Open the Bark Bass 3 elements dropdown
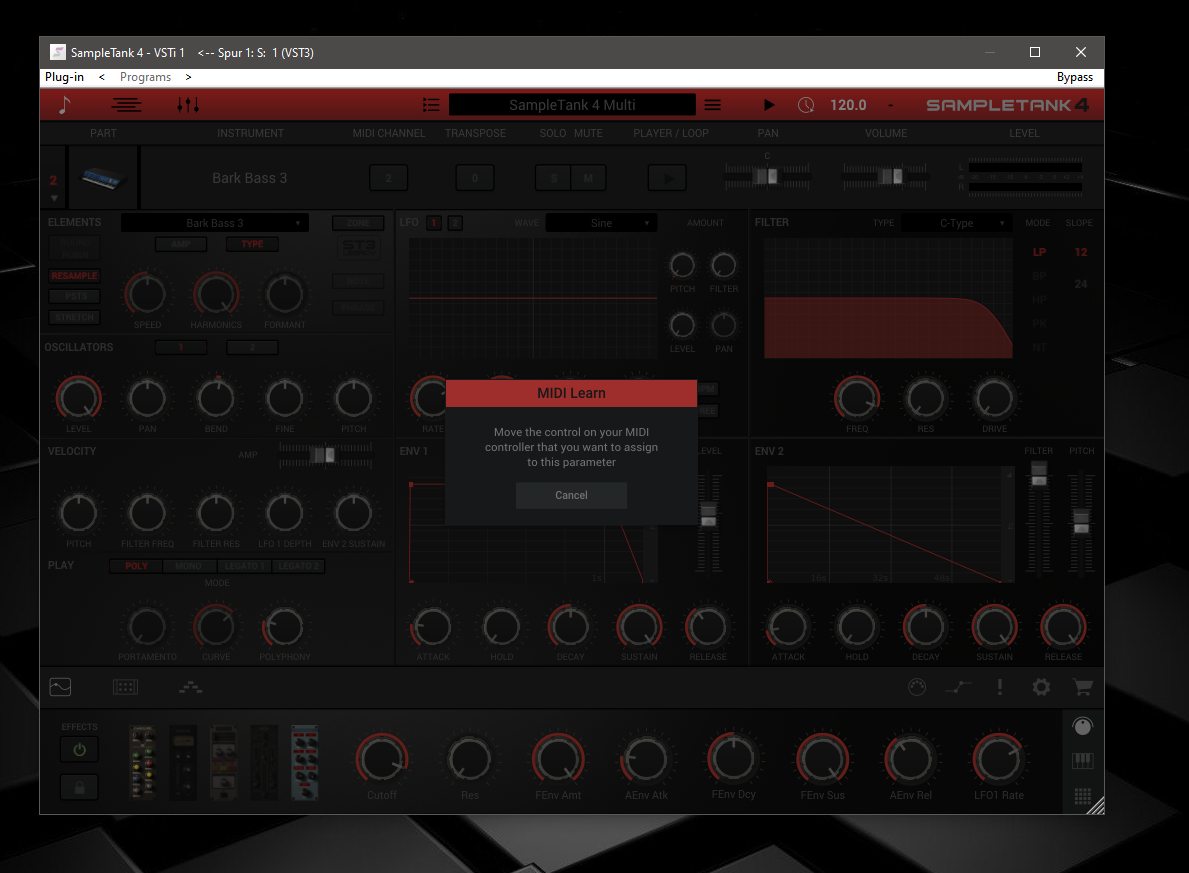This screenshot has width=1189, height=873. [x=215, y=223]
